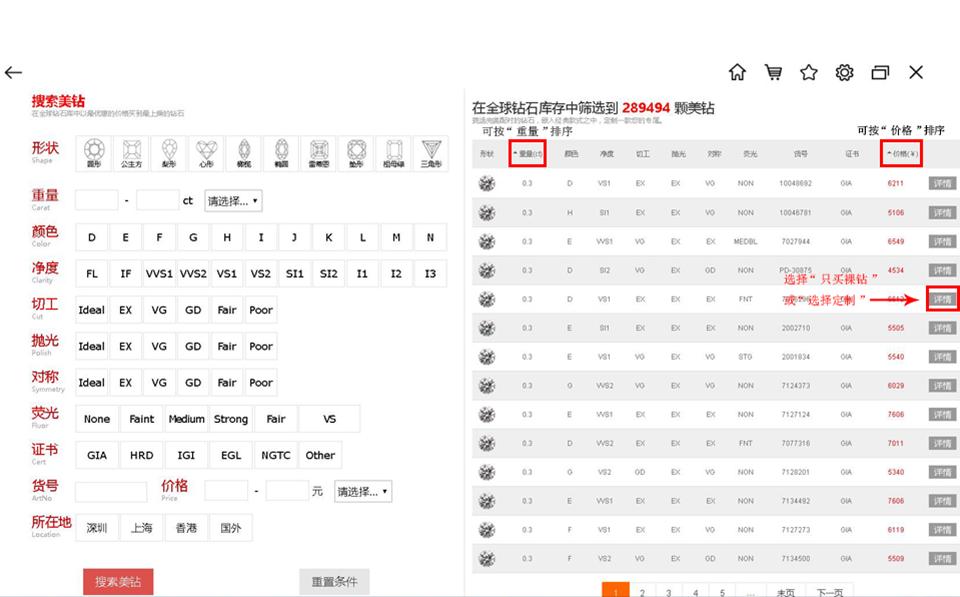Click inside the 货号 article number field
Screen dimensions: 960x597
111,491
